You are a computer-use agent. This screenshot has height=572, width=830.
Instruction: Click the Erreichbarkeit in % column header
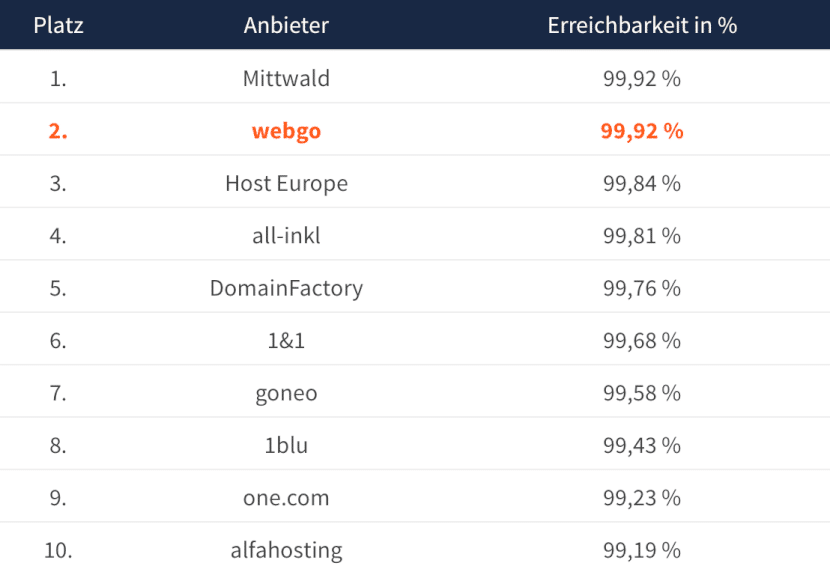pyautogui.click(x=642, y=25)
